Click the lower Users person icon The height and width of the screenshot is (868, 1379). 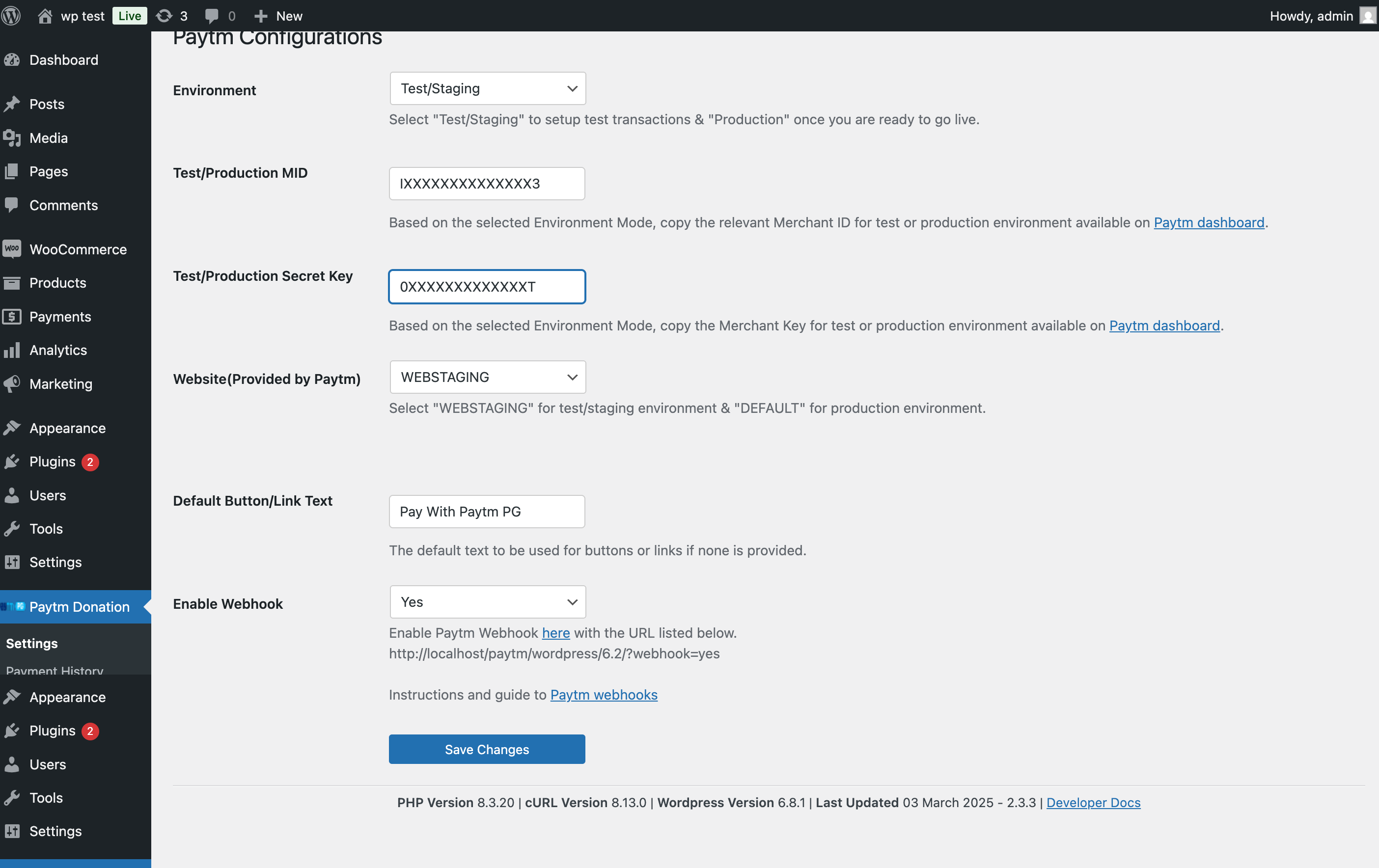(12, 764)
